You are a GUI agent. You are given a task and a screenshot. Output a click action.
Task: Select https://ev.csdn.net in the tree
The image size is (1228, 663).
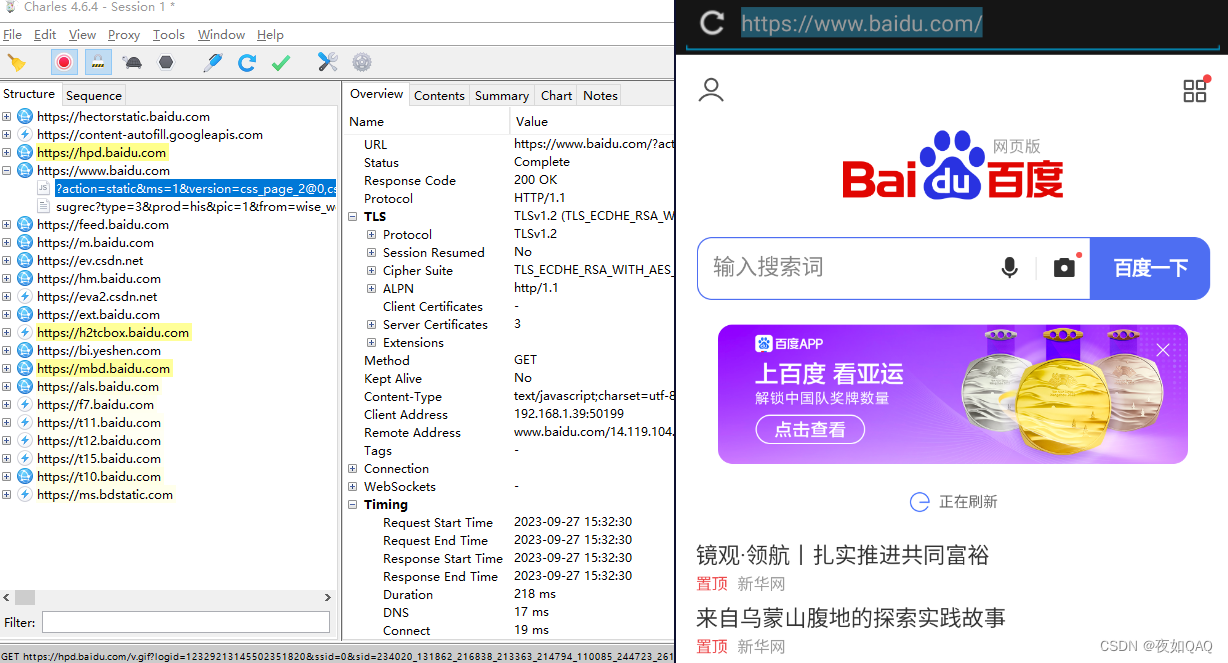pos(90,261)
